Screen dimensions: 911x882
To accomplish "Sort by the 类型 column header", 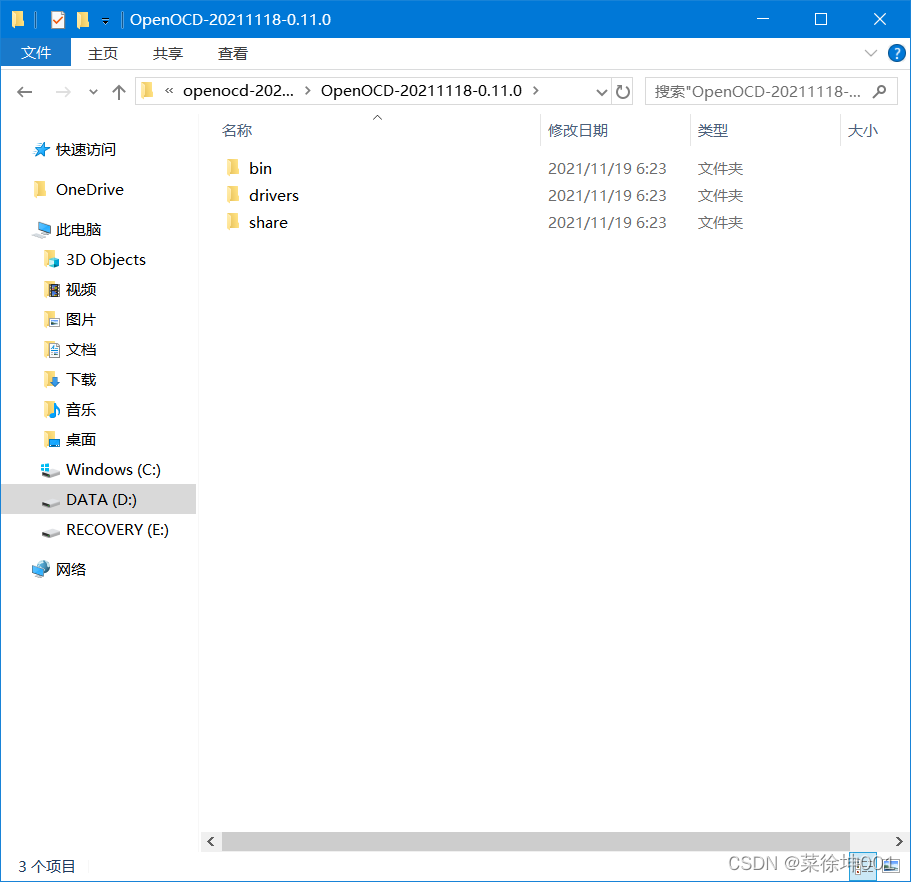I will point(712,131).
